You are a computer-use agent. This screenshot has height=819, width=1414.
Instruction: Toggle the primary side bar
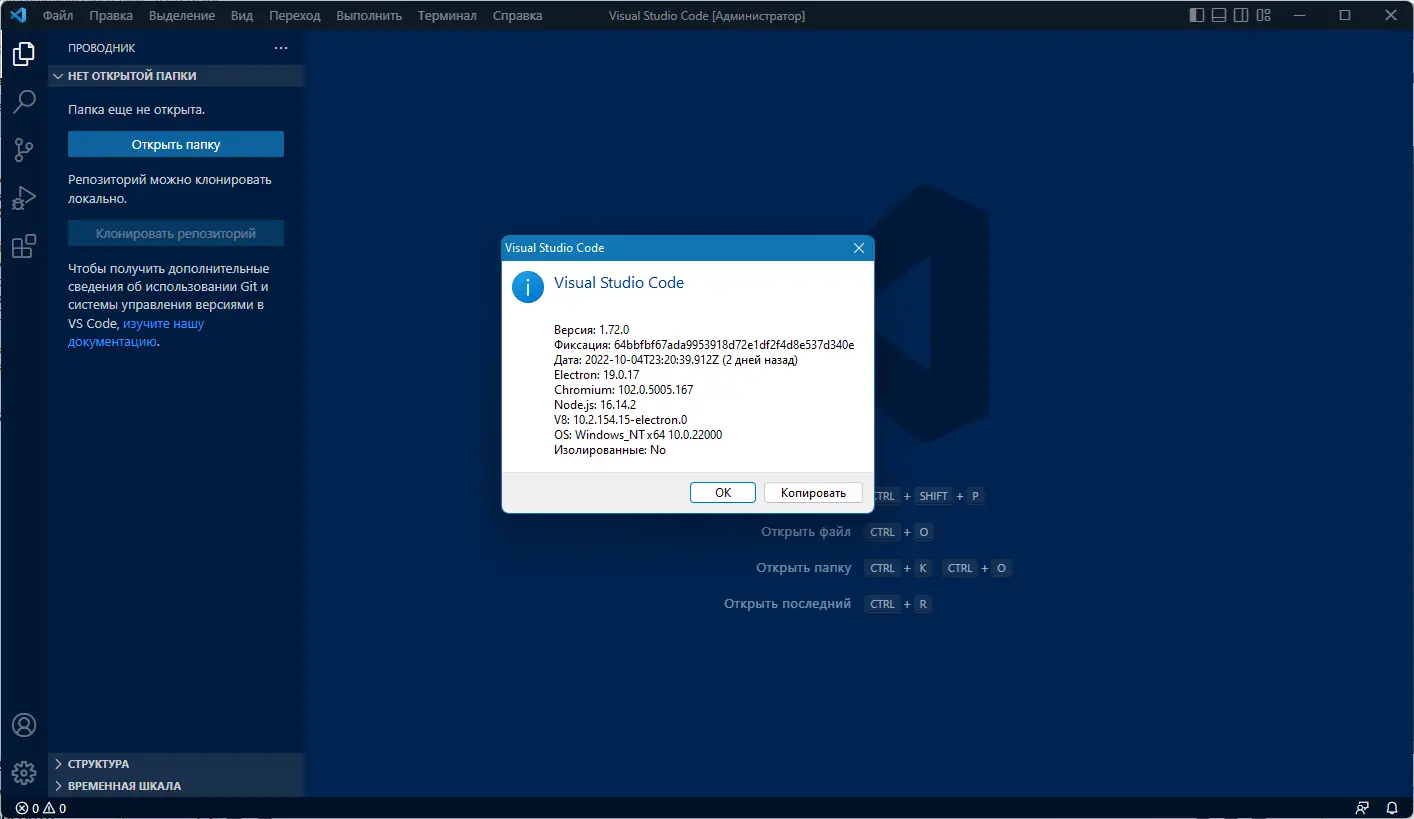point(1196,15)
